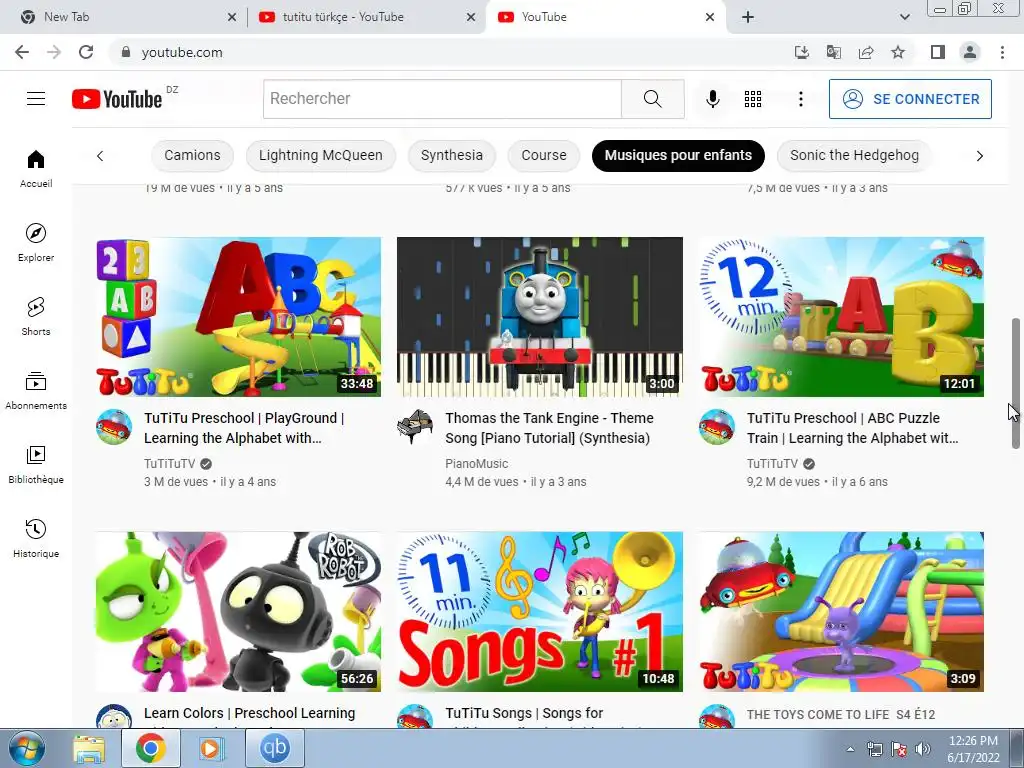This screenshot has height=768, width=1024.
Task: Click the TuTiTuTV avatar beside ABC Puzzle Train
Action: pyautogui.click(x=717, y=427)
